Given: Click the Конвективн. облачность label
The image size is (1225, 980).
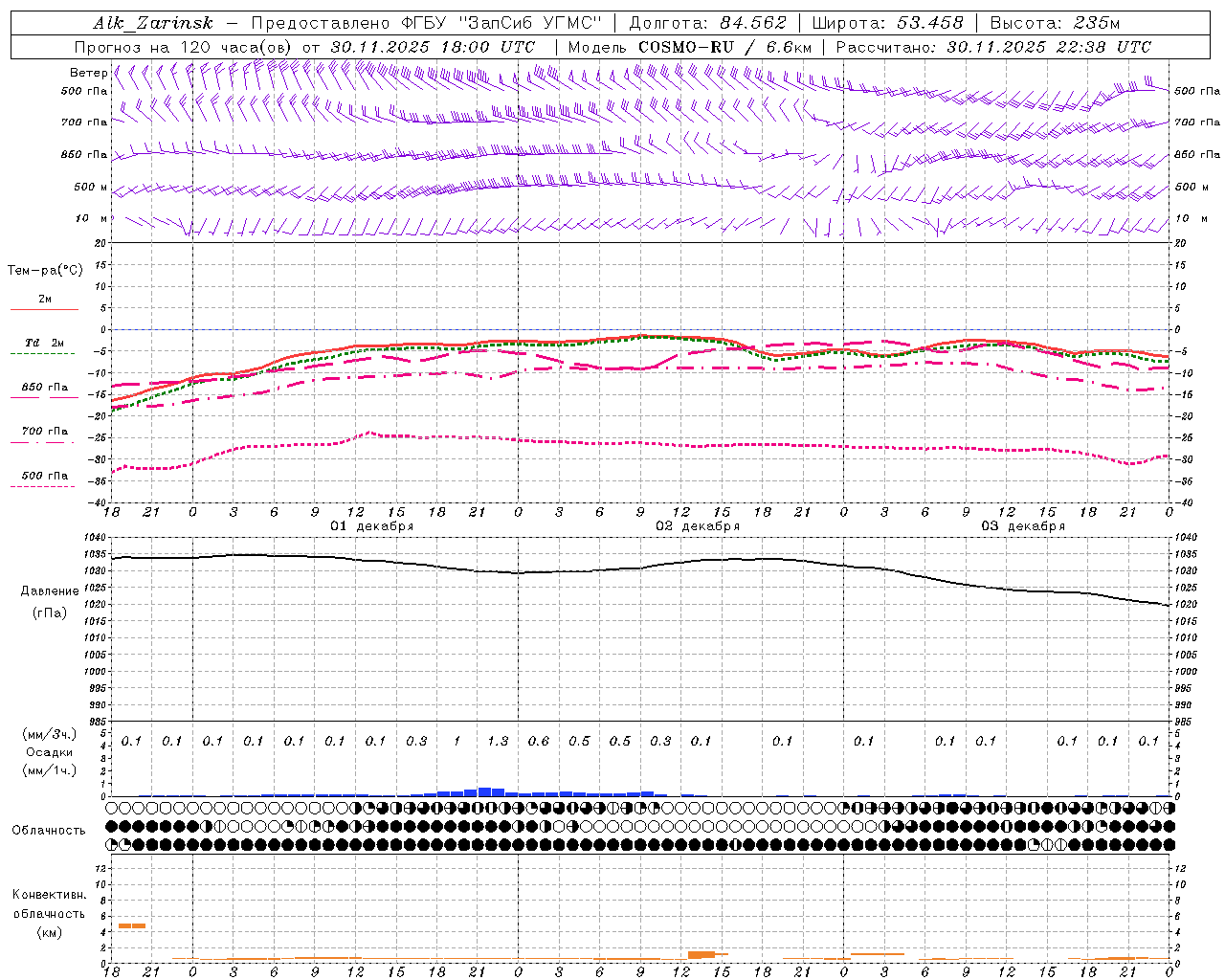Looking at the screenshot, I should tap(50, 904).
